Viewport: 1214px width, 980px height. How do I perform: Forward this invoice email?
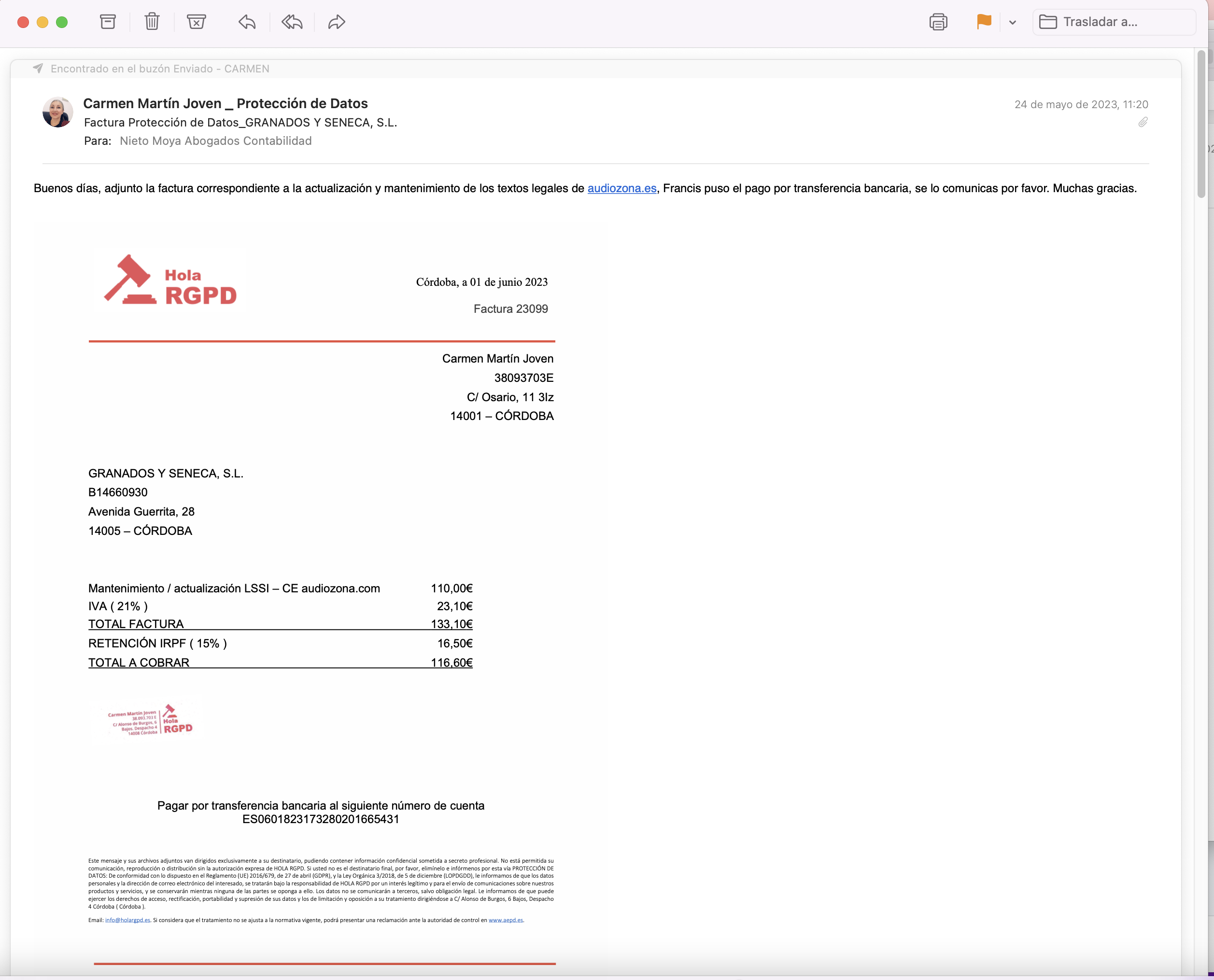(337, 22)
